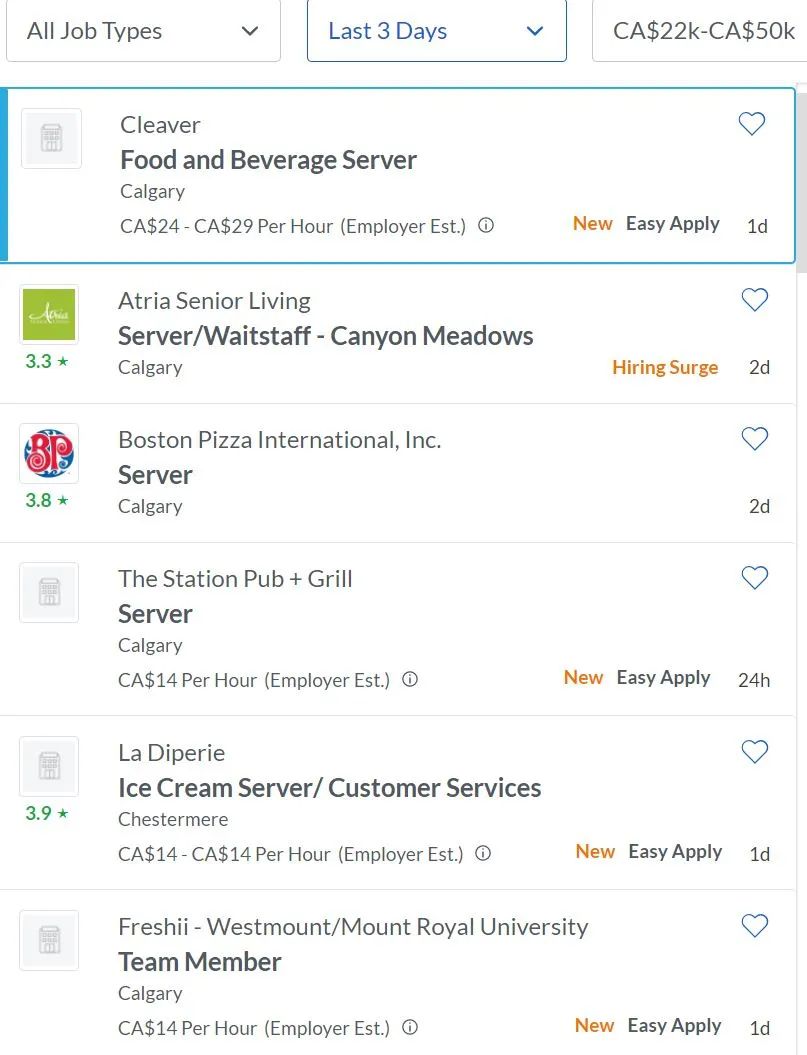Open info icon next to La Diperie pay
The image size is (807, 1055).
(x=483, y=854)
